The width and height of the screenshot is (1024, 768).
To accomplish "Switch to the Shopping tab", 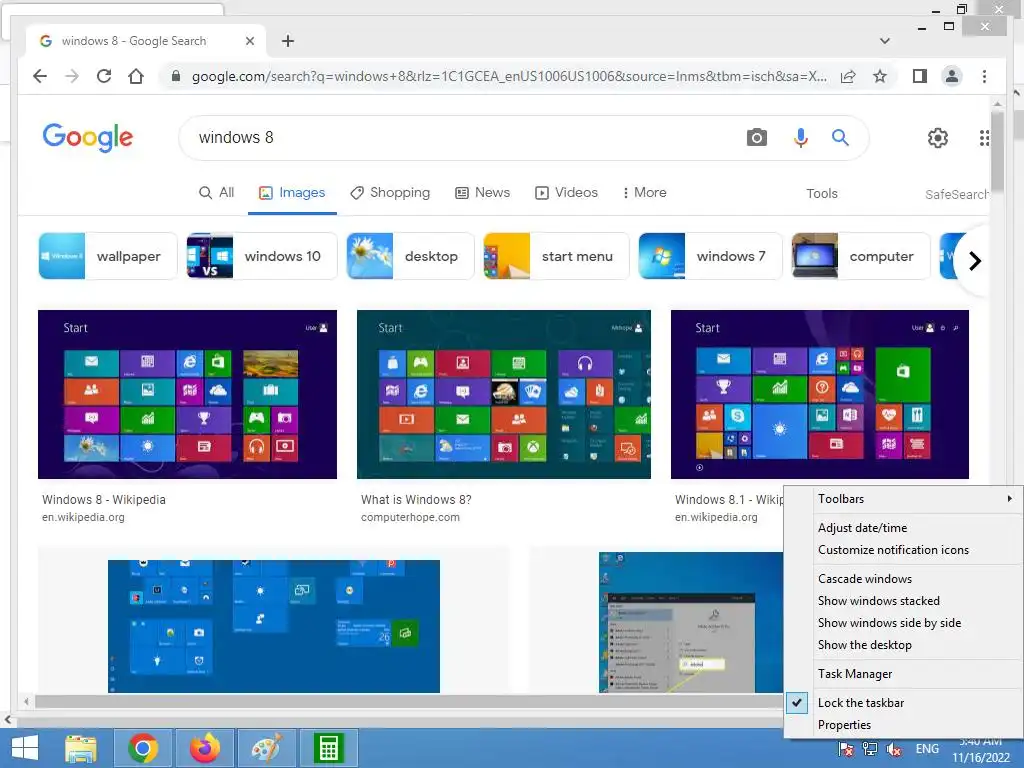I will click(390, 193).
